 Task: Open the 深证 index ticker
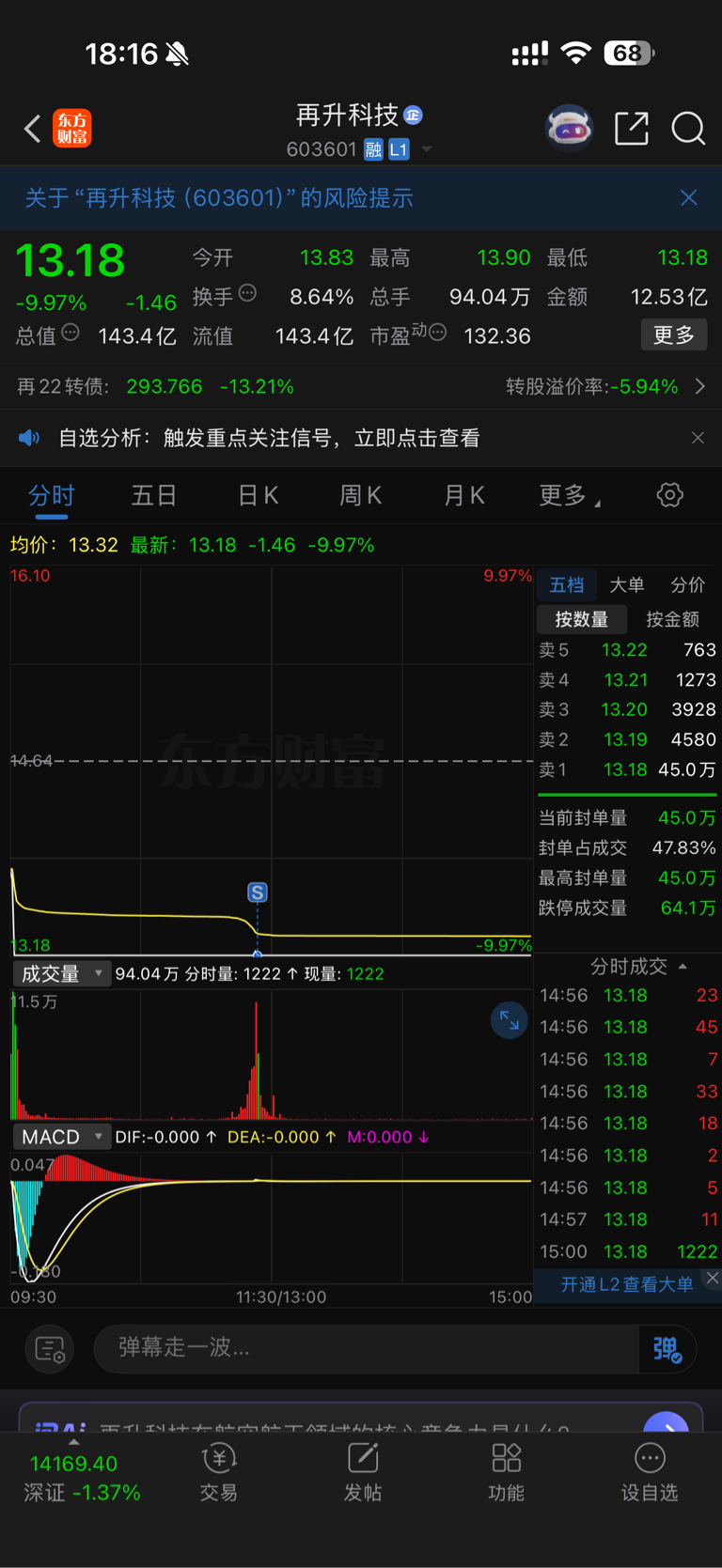pos(83,1478)
